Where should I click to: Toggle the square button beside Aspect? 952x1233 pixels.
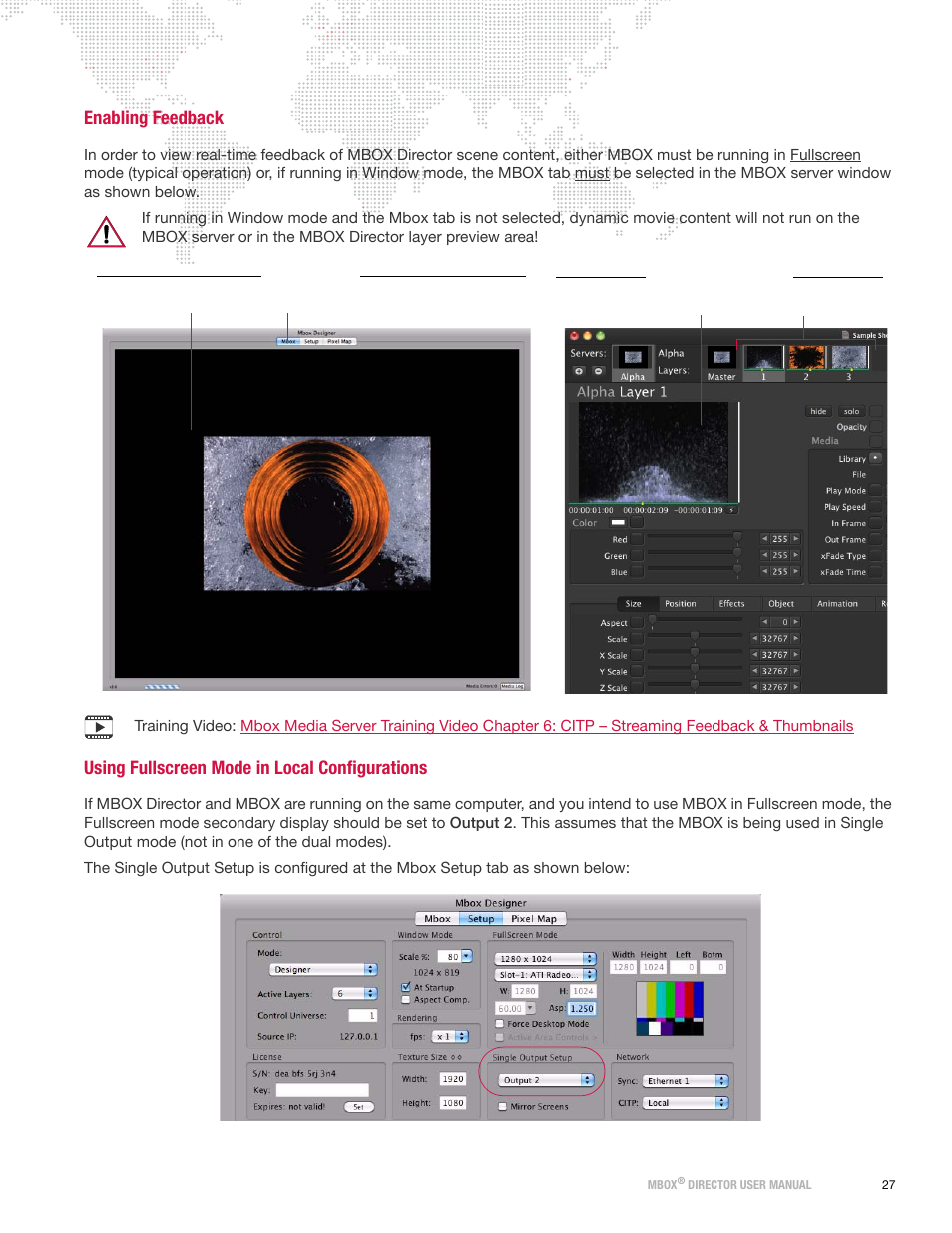(637, 622)
